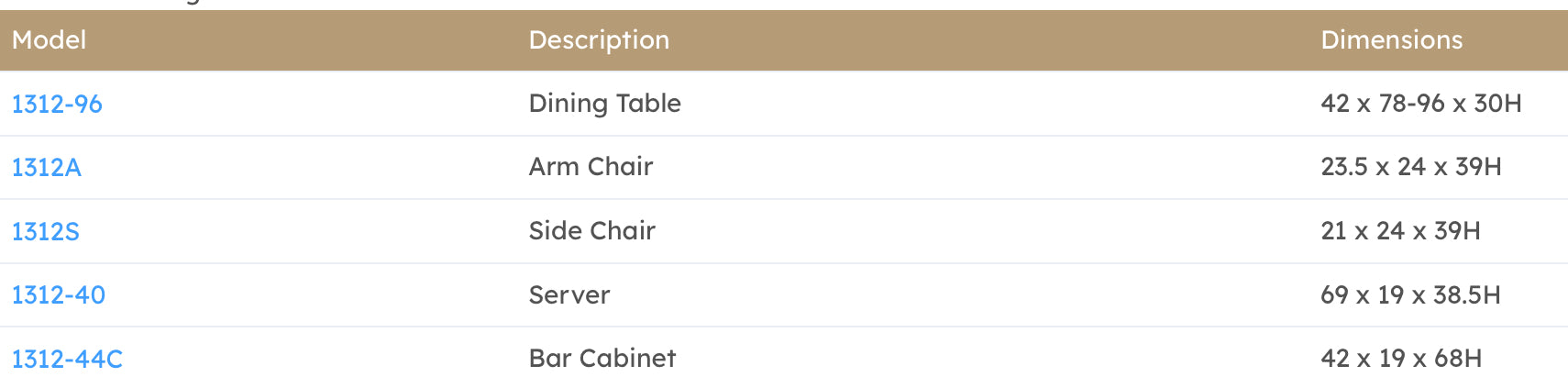Open the 1312-40 model link
The height and width of the screenshot is (388, 1568).
click(59, 295)
